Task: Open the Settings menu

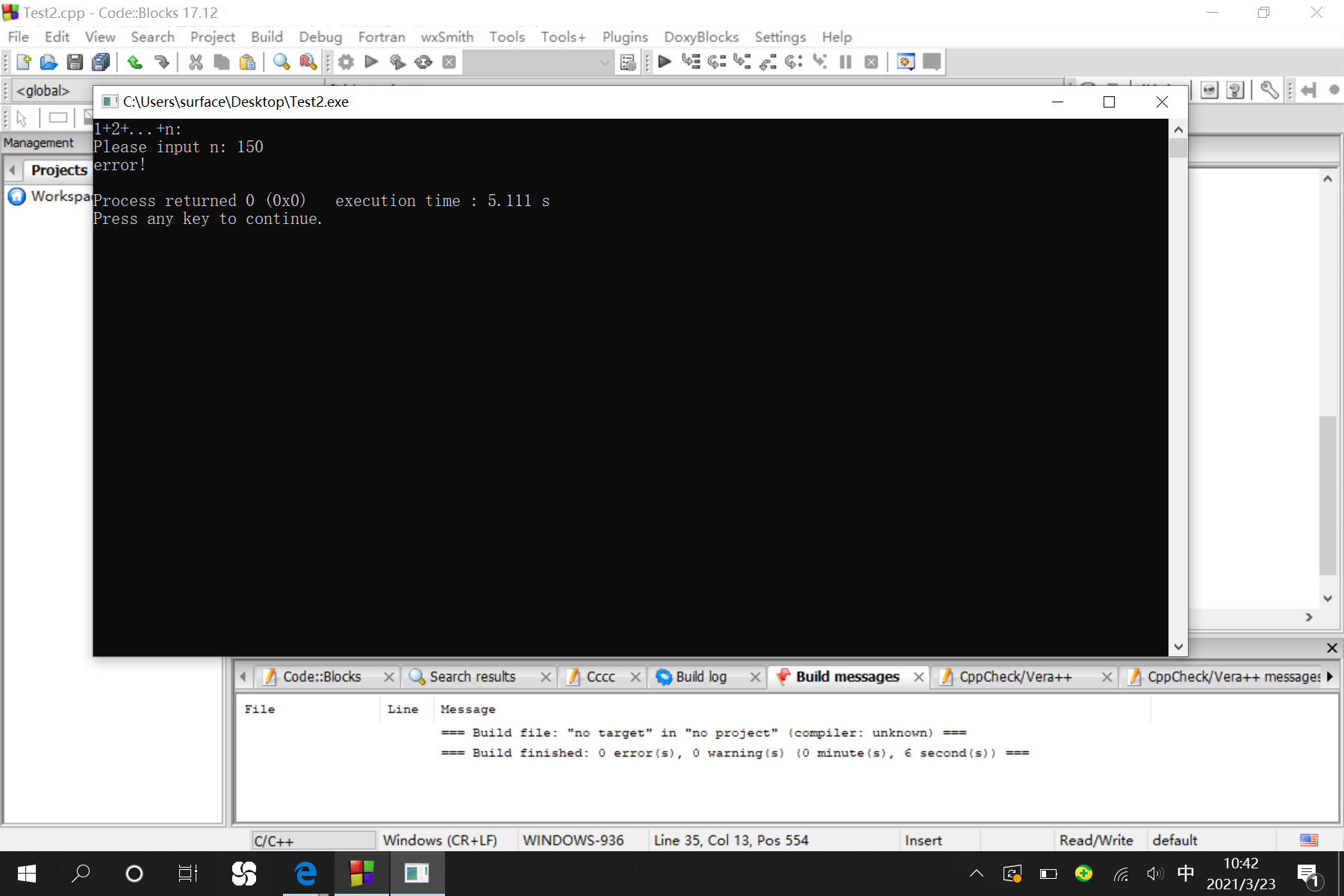Action: [780, 37]
